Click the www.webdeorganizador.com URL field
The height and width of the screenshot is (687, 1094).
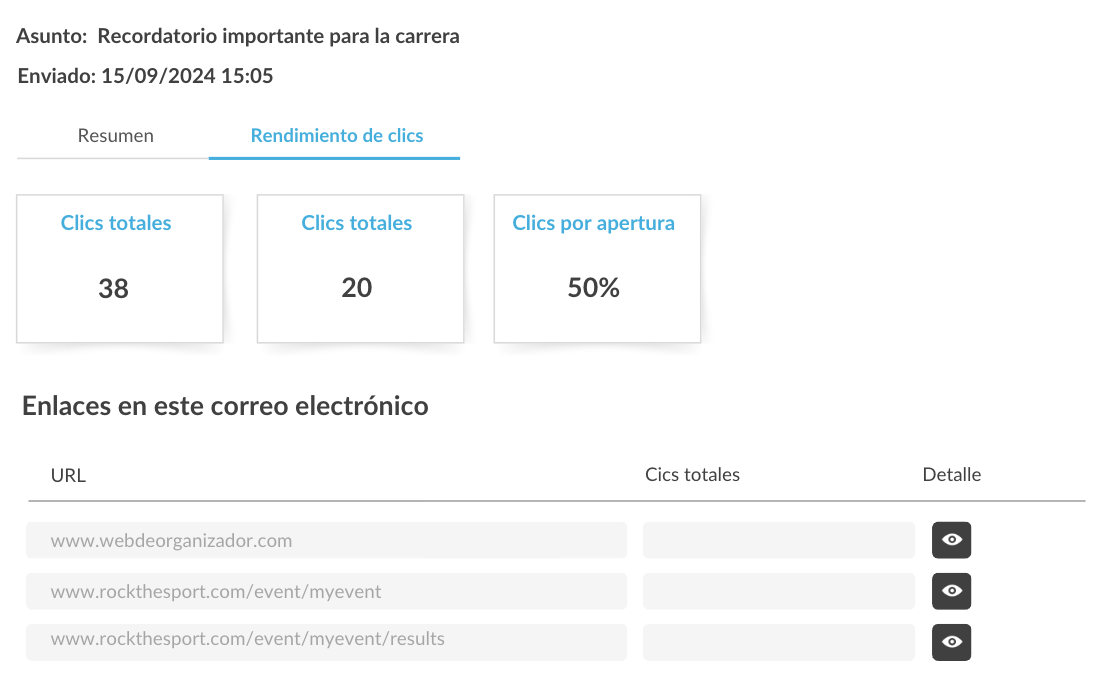[327, 540]
